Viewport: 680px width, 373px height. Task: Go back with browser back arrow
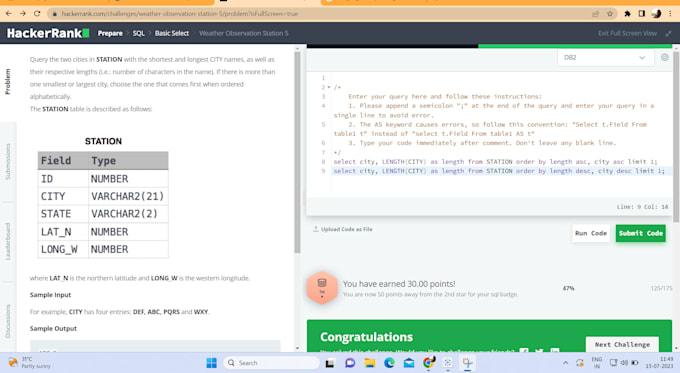click(x=9, y=13)
